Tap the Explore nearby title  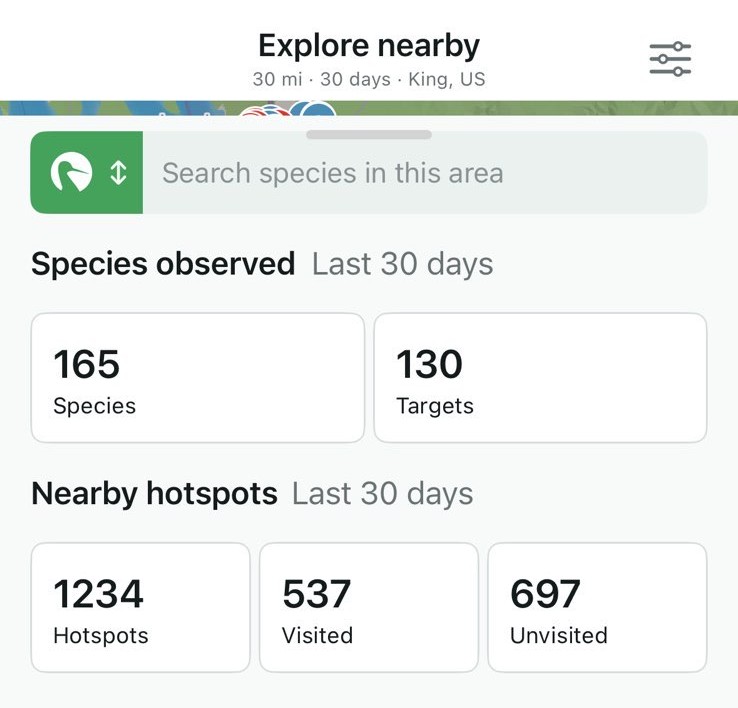point(369,45)
